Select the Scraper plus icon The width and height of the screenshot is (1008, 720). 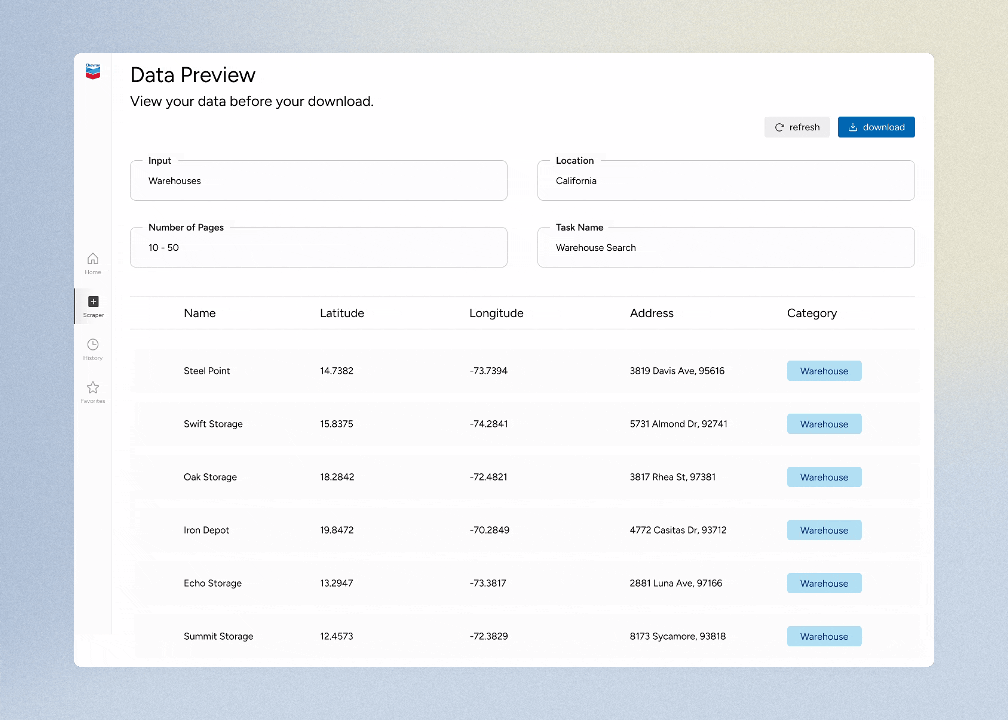(93, 302)
